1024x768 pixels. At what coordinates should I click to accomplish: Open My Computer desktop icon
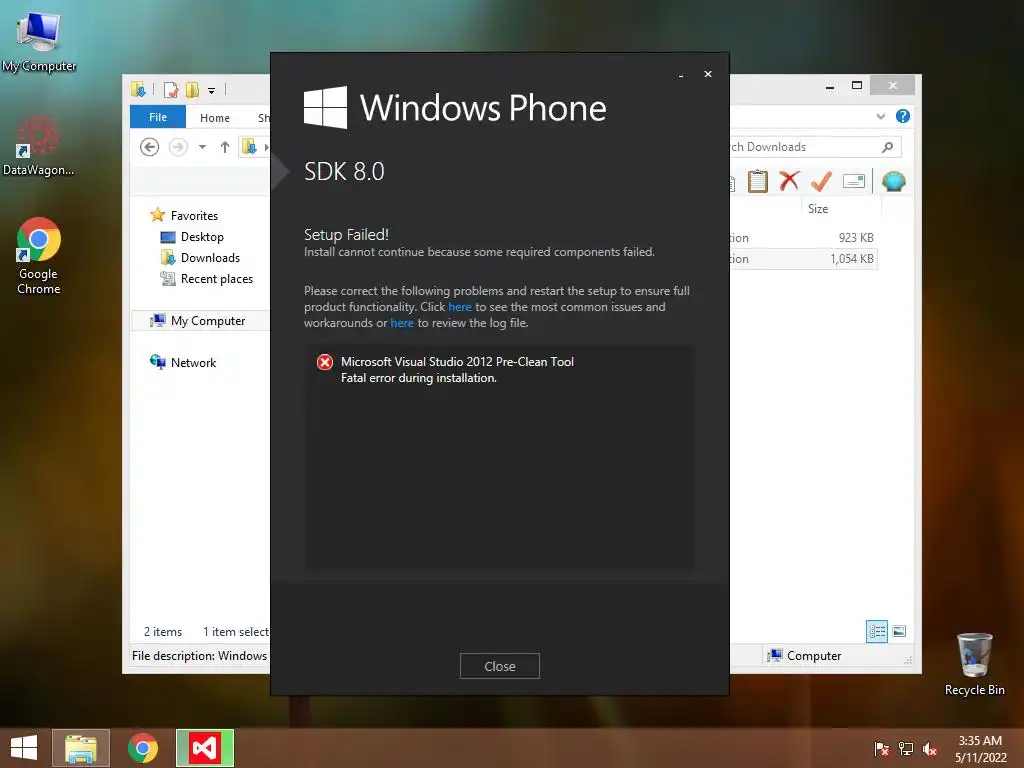click(x=39, y=41)
